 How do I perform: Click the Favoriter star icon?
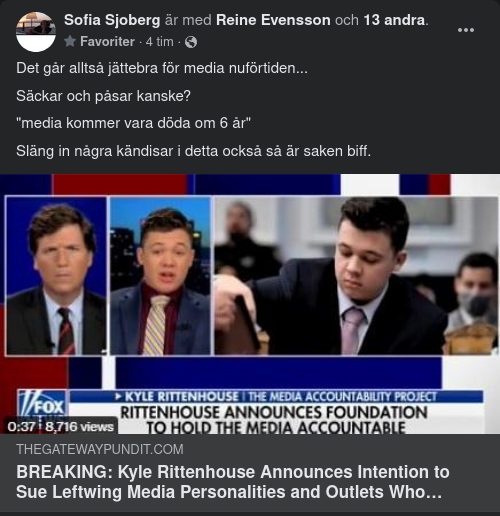[70, 41]
